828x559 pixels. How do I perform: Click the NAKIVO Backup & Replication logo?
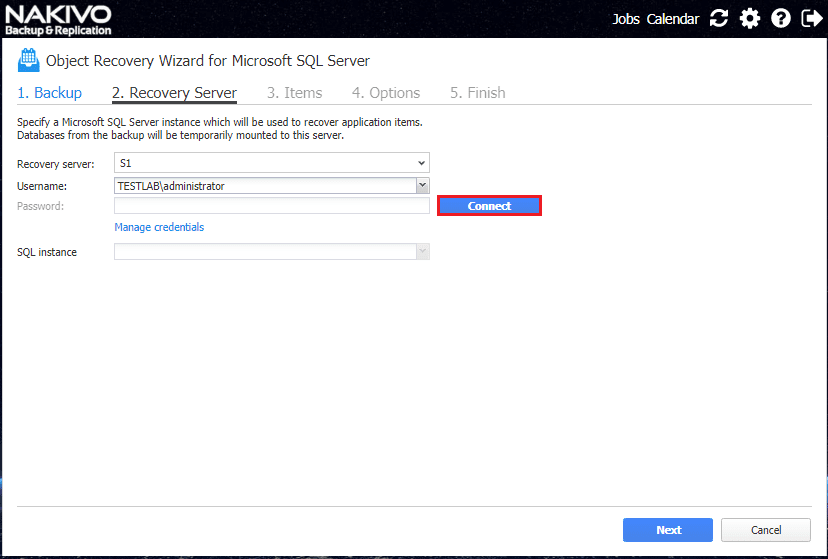point(58,19)
